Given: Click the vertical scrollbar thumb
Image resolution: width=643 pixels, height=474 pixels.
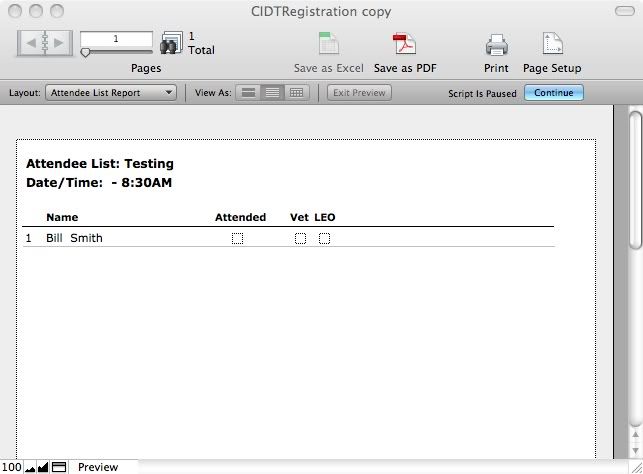Looking at the screenshot, I should pos(636,180).
